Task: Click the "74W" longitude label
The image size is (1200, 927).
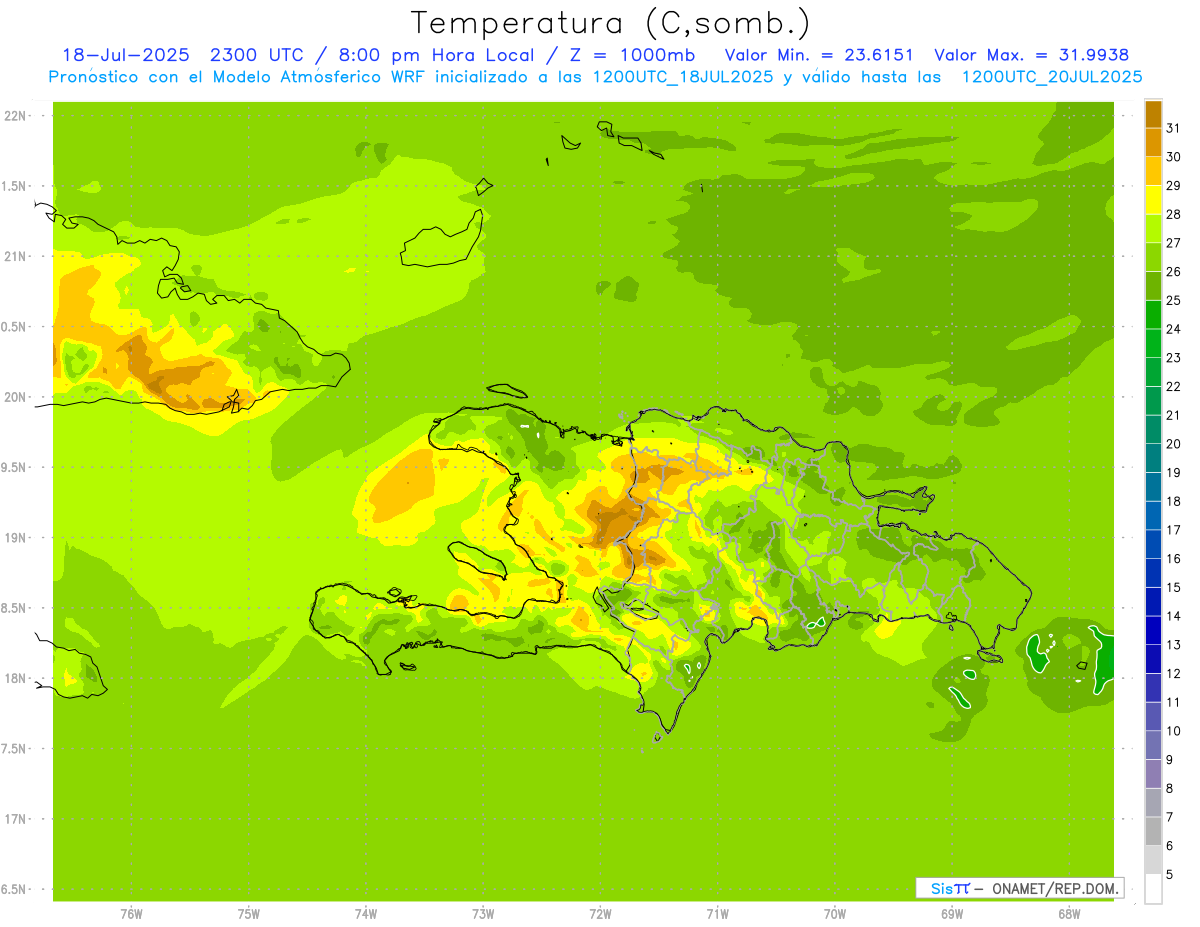Action: (x=366, y=914)
